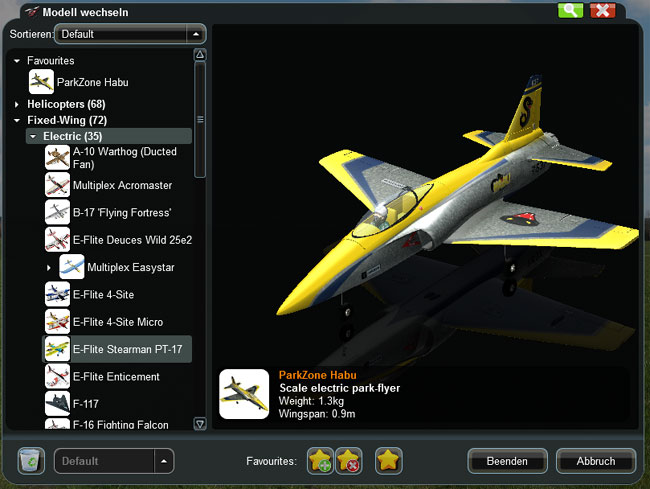Select ParkZone Habu in Favourites
The width and height of the screenshot is (650, 489).
point(92,82)
